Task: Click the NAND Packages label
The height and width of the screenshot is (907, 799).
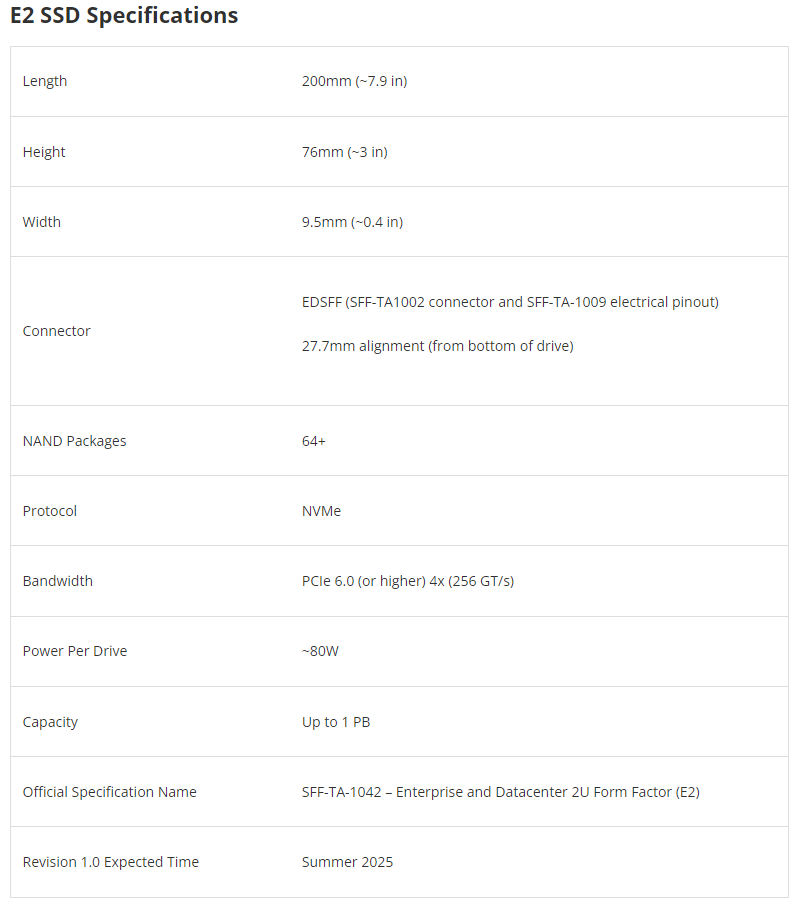Action: point(74,441)
